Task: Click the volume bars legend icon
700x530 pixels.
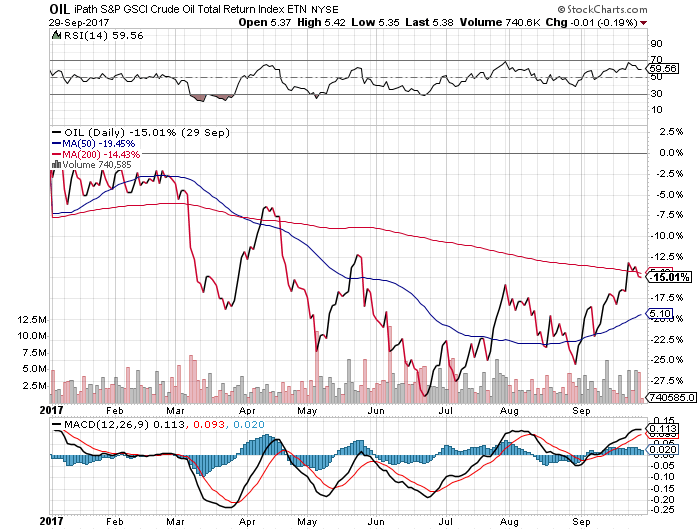Action: [x=57, y=164]
